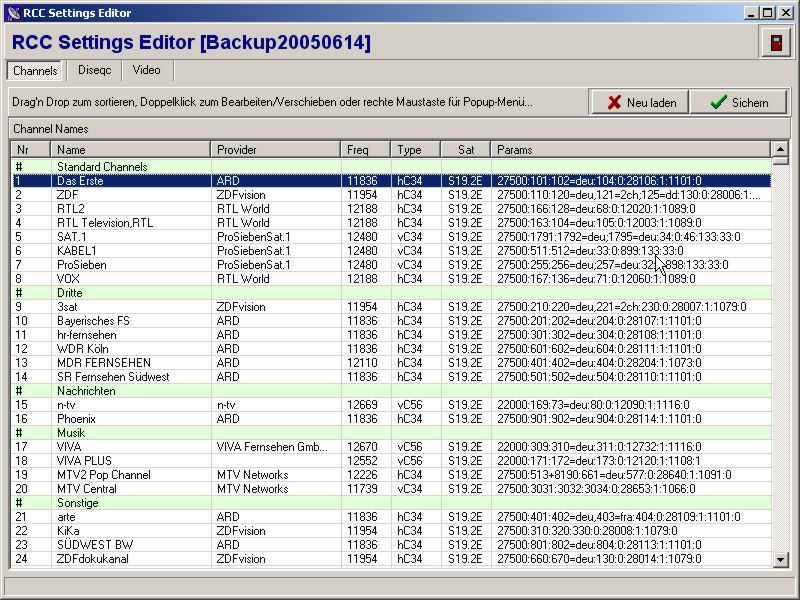Sort by the Freq column header

click(365, 149)
